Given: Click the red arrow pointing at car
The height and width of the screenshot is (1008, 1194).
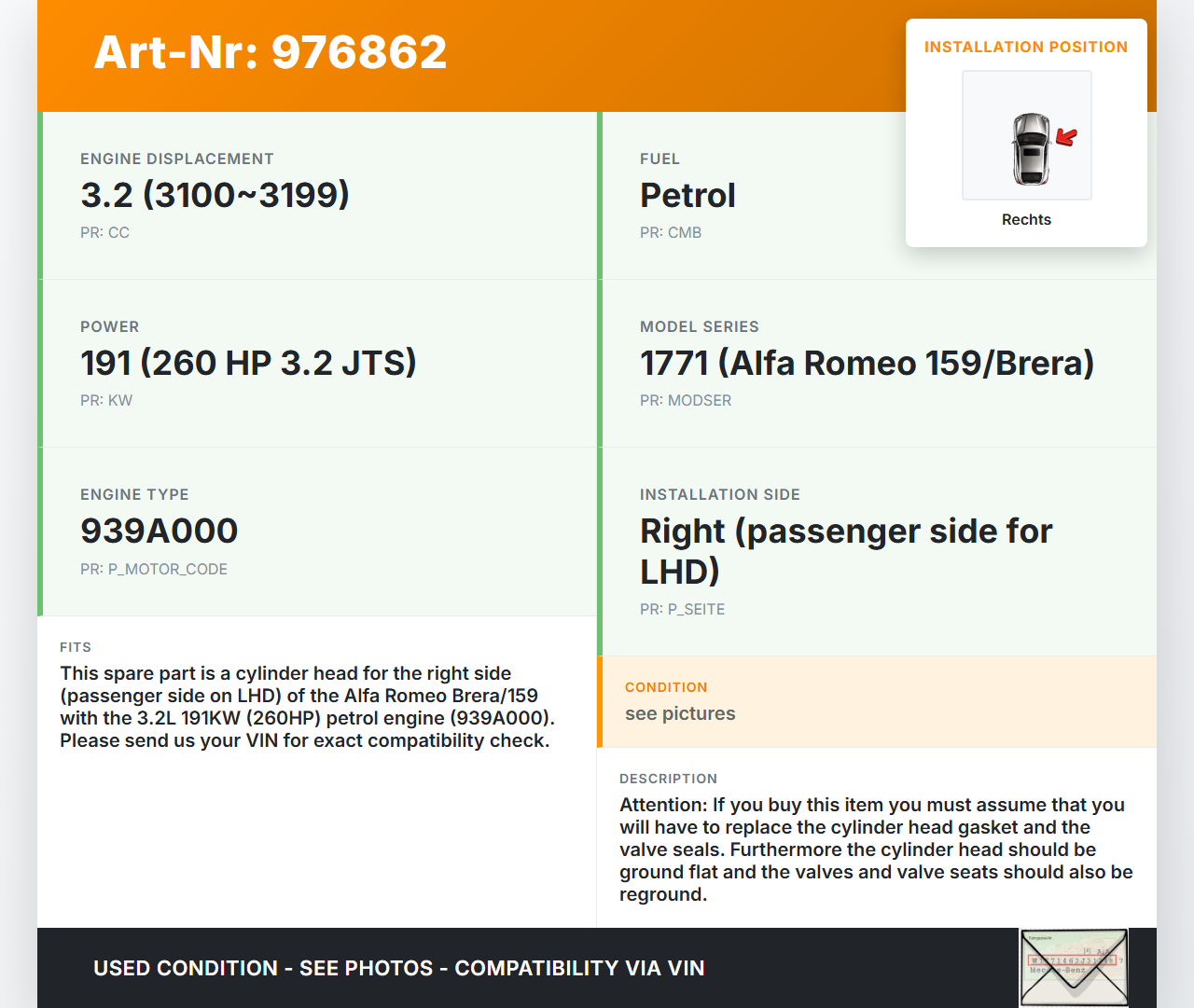Looking at the screenshot, I should coord(1066,137).
